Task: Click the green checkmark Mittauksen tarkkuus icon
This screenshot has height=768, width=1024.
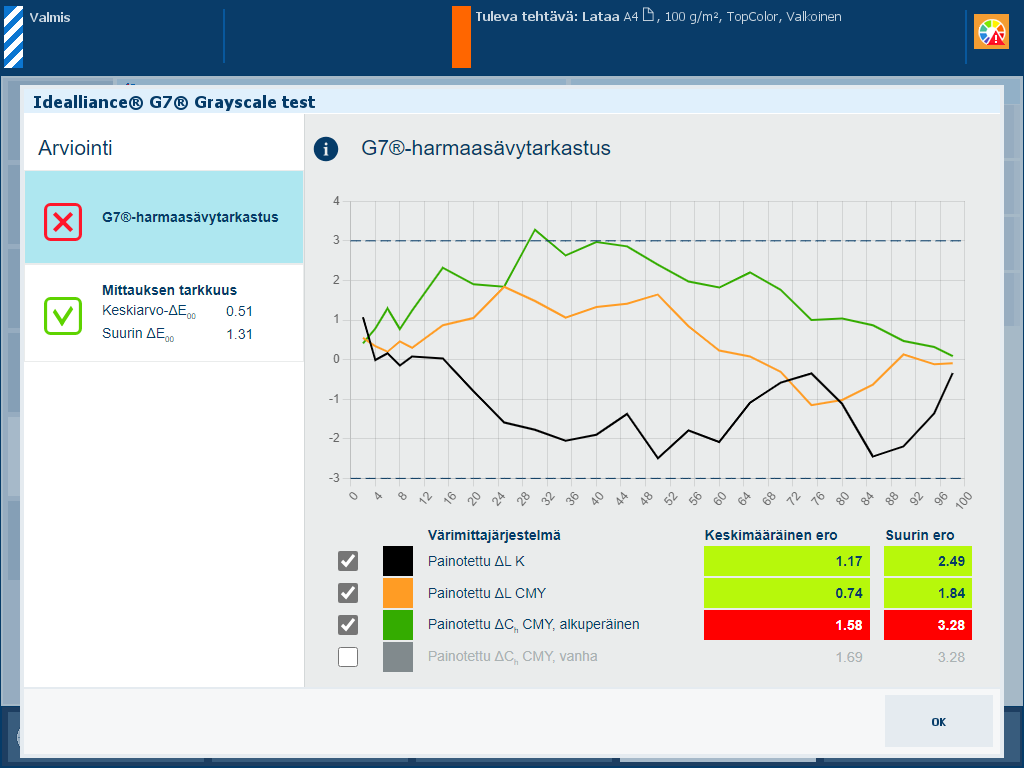Action: 63,316
